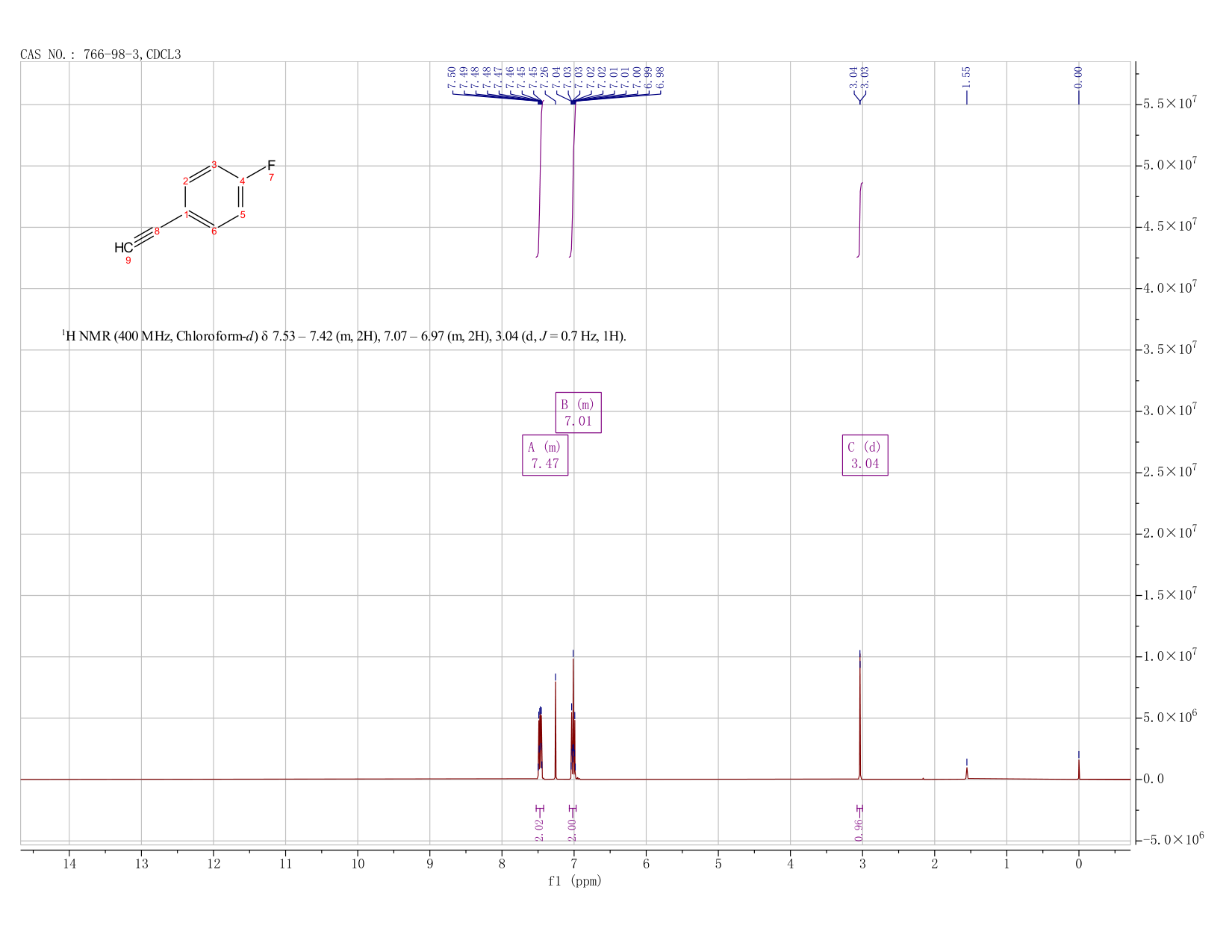Select the fluorine atom F in the structure

271,164
